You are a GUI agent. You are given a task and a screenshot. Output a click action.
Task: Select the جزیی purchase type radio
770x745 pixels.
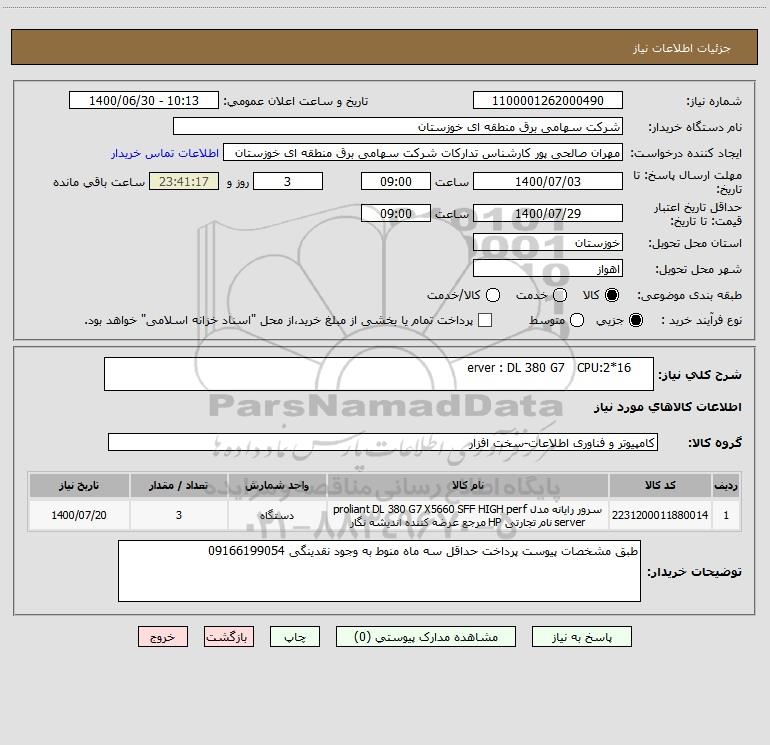pos(635,320)
